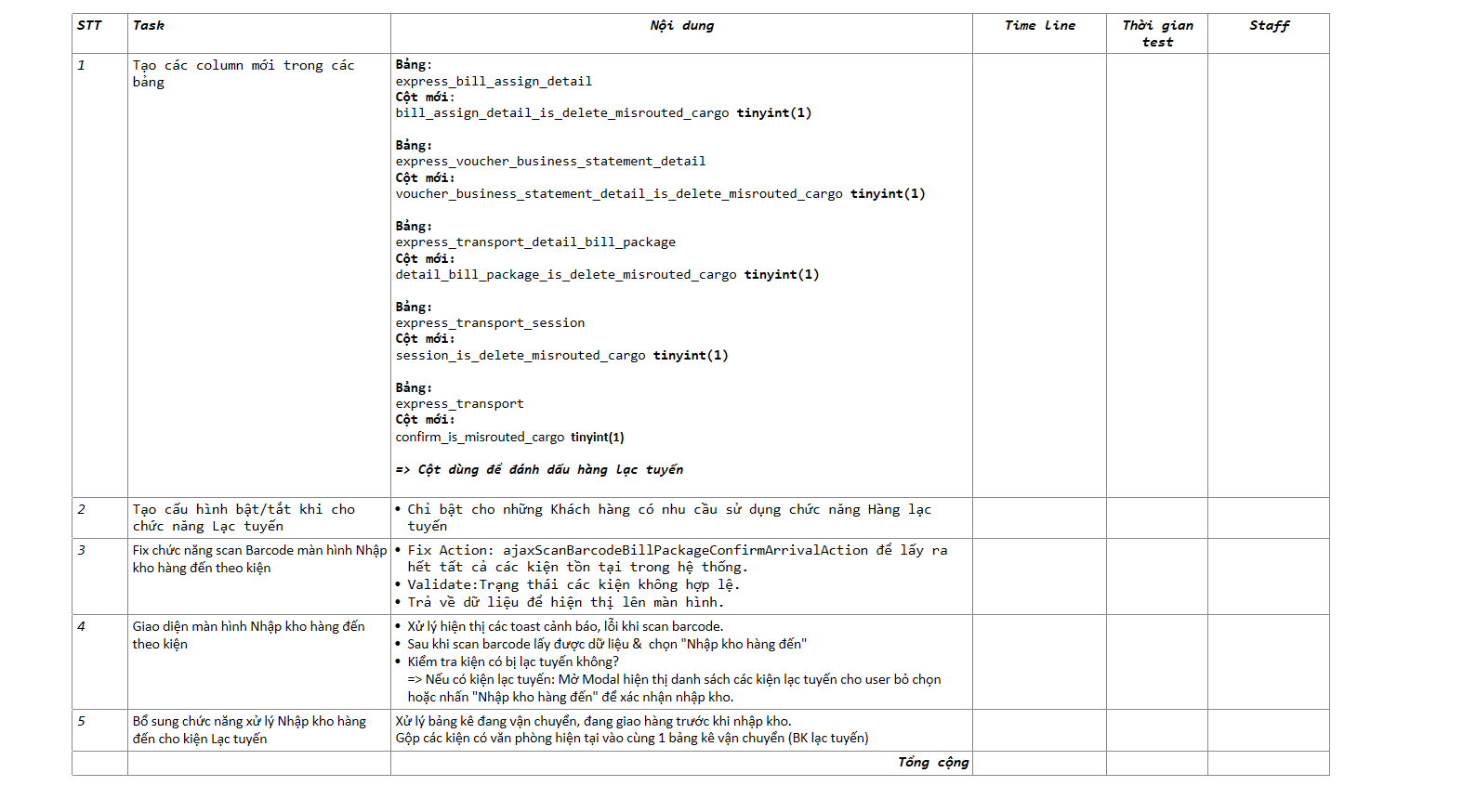Click the "confirm_is_misrouted_cargo tinyint(1)" line
Viewport: 1463px width, 812px height.
click(509, 438)
